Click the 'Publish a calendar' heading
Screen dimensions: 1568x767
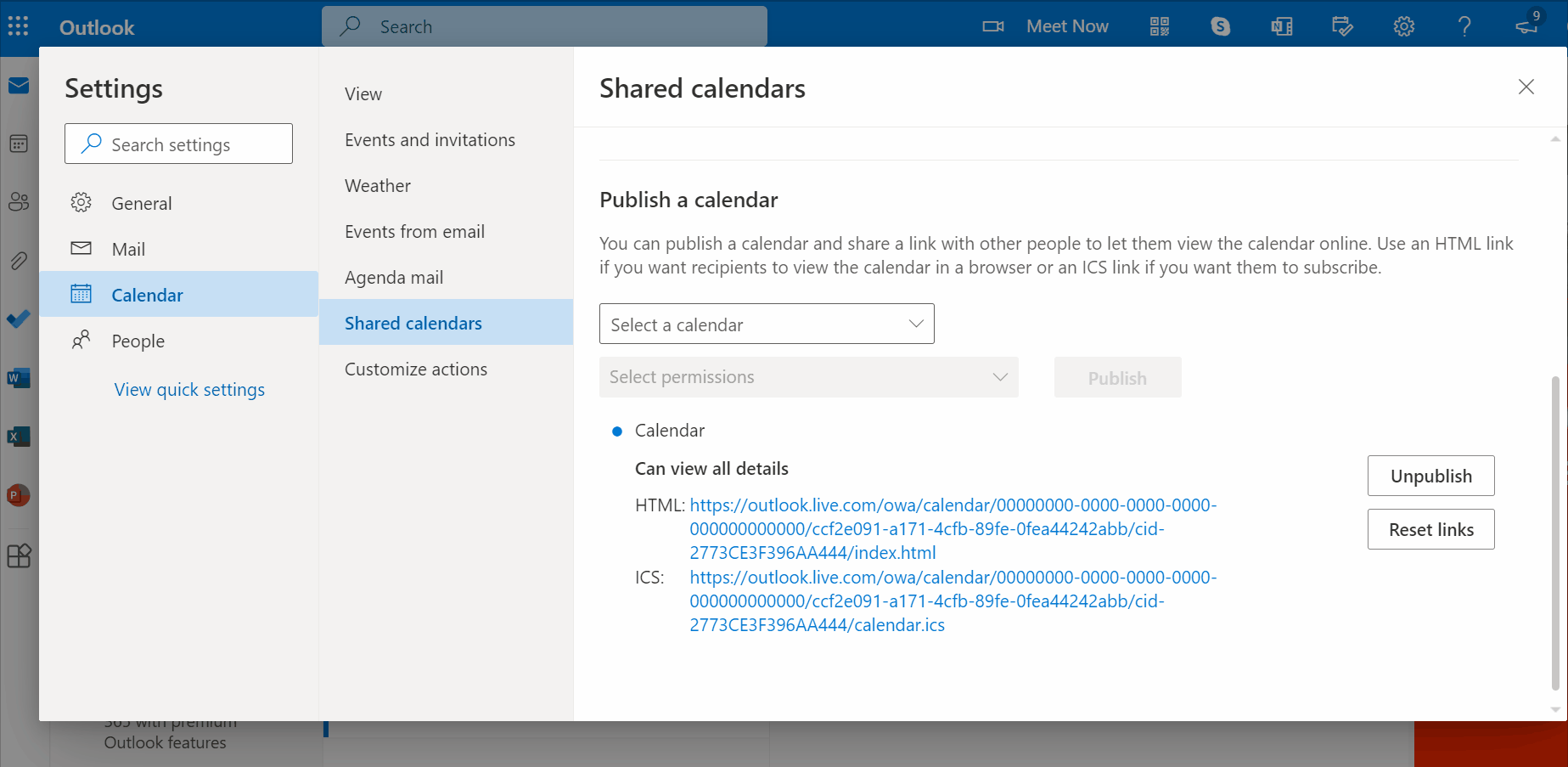tap(688, 200)
